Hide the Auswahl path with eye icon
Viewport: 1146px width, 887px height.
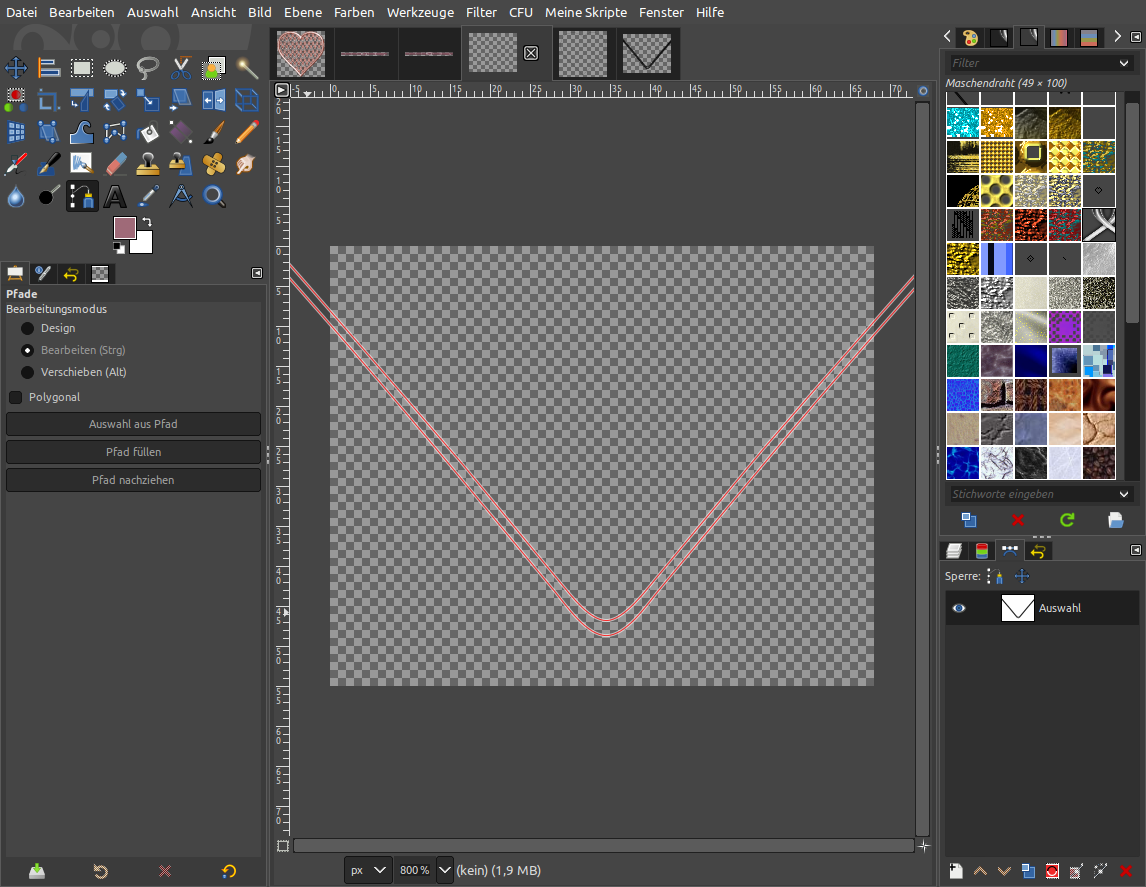point(959,608)
